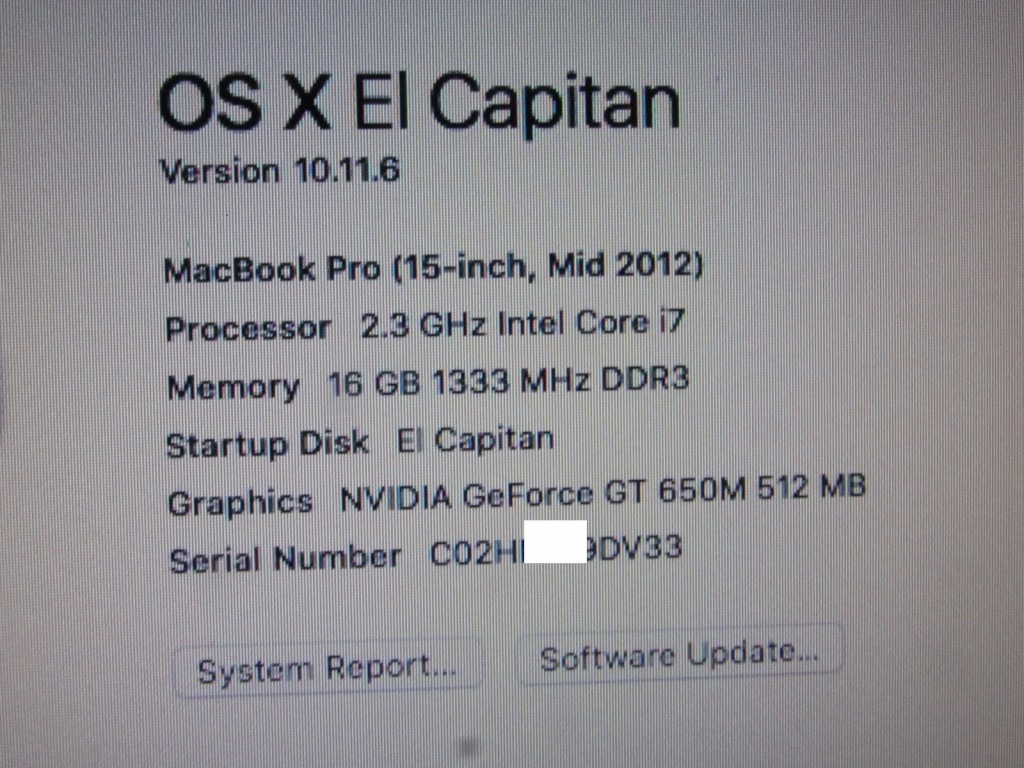Click the '512 MB' graphics memory value
Image resolution: width=1024 pixels, height=768 pixels.
tap(812, 487)
